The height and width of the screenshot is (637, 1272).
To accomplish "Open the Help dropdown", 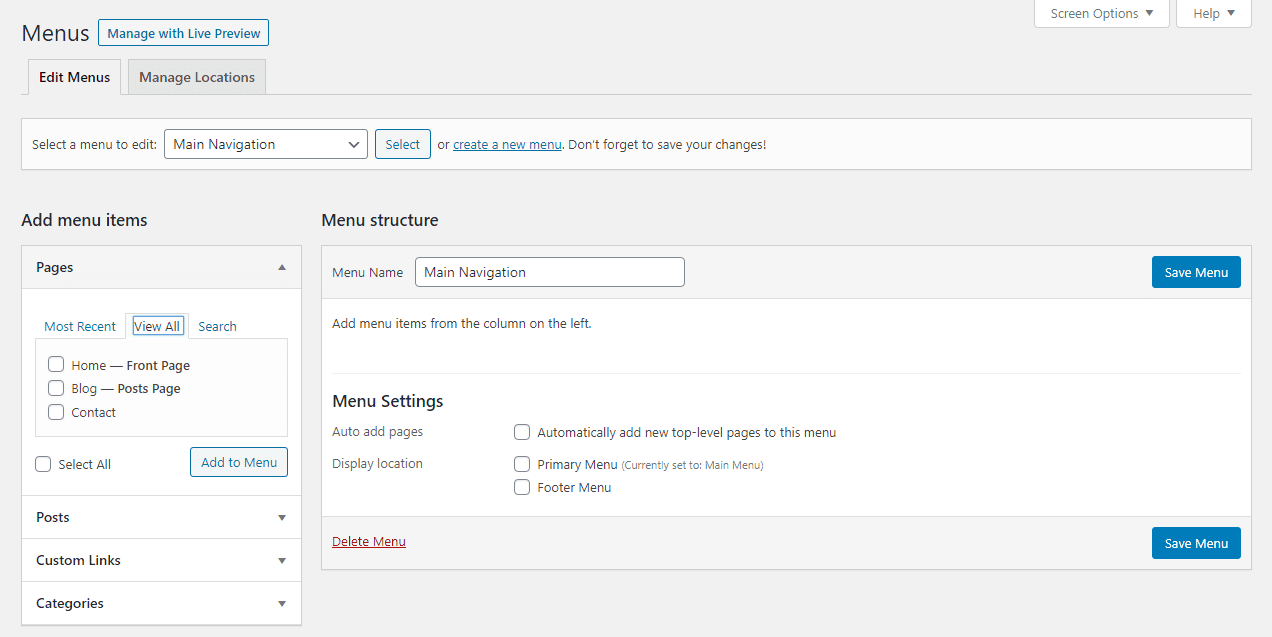I will click(x=1214, y=13).
